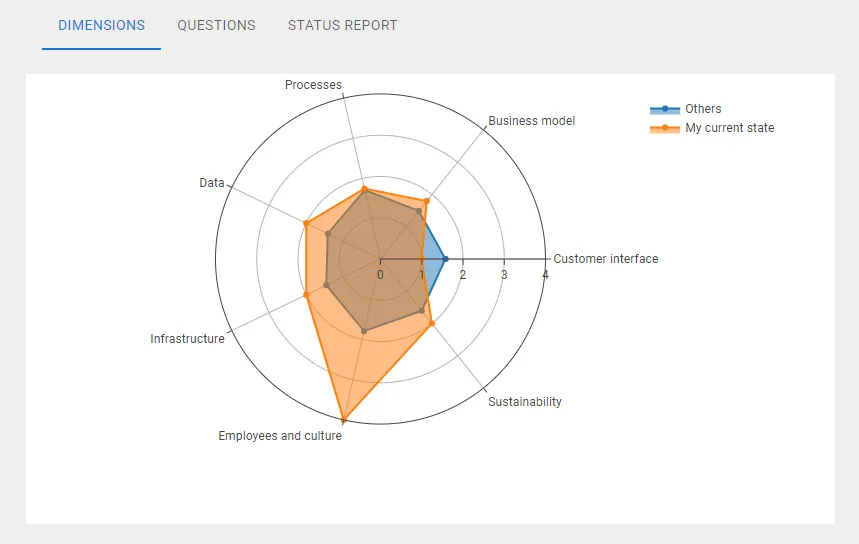Select orange point on Business model axis
This screenshot has height=544, width=859.
[x=426, y=201]
